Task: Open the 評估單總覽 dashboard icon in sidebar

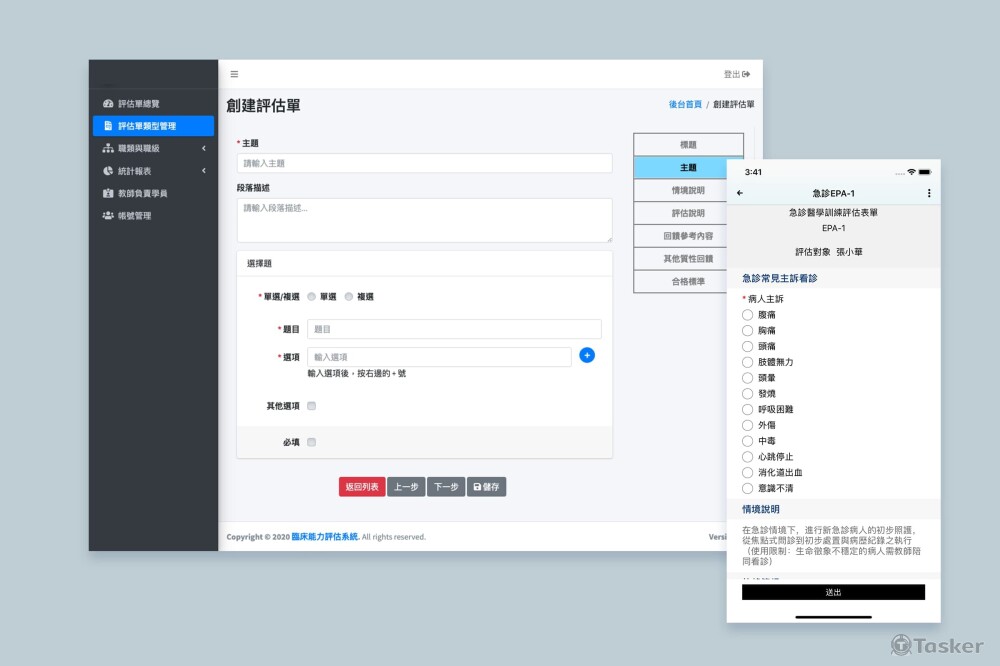Action: point(107,103)
